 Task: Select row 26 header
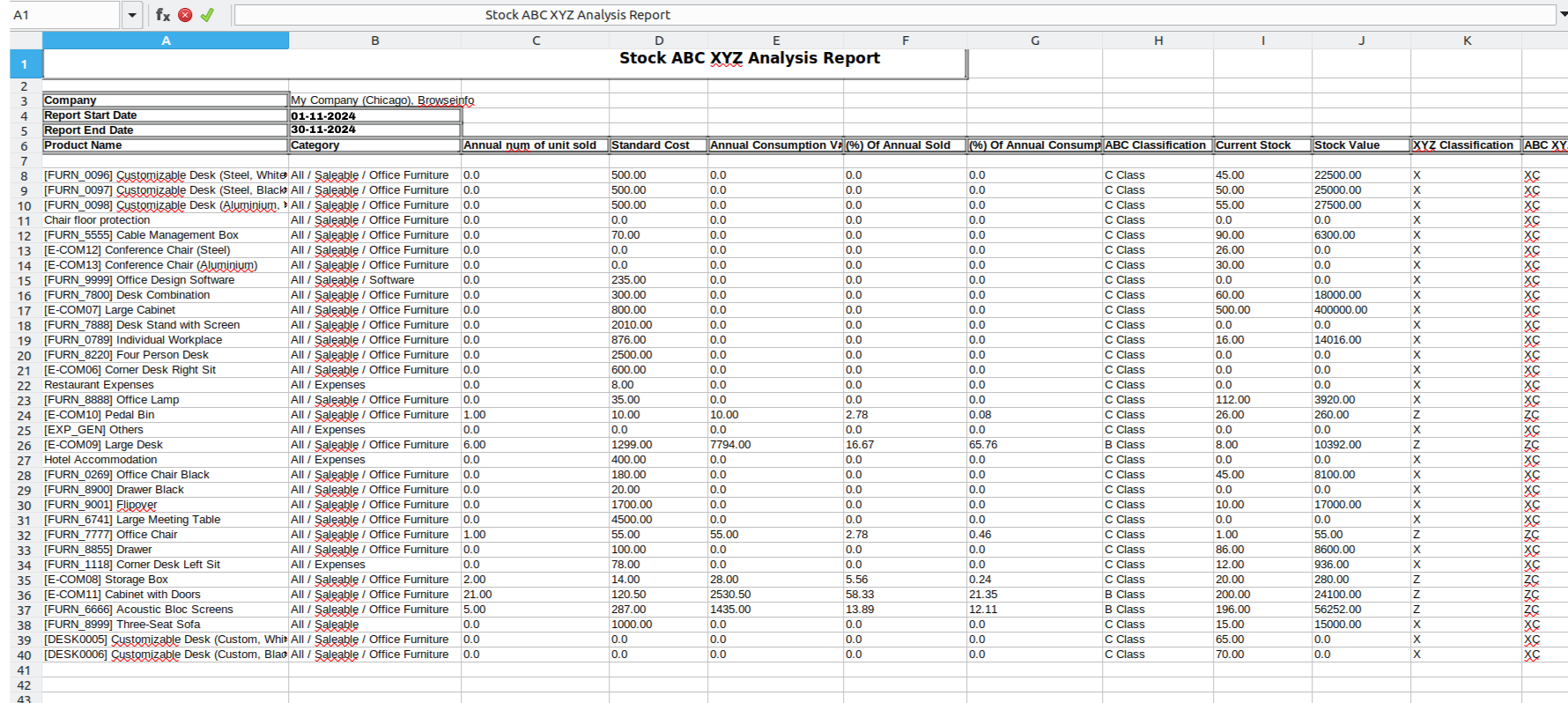[x=25, y=446]
